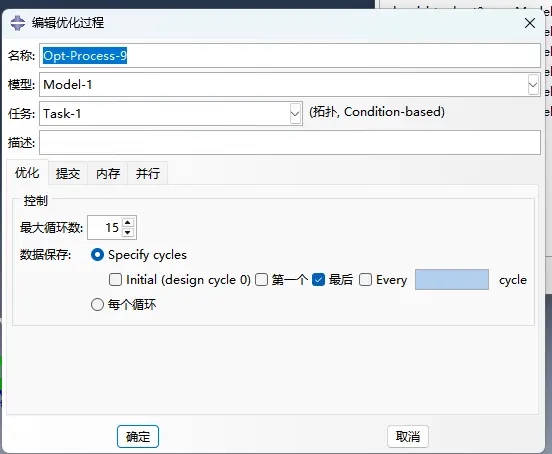Select the 优化 tab
Viewport: 552px width, 454px height.
click(27, 172)
